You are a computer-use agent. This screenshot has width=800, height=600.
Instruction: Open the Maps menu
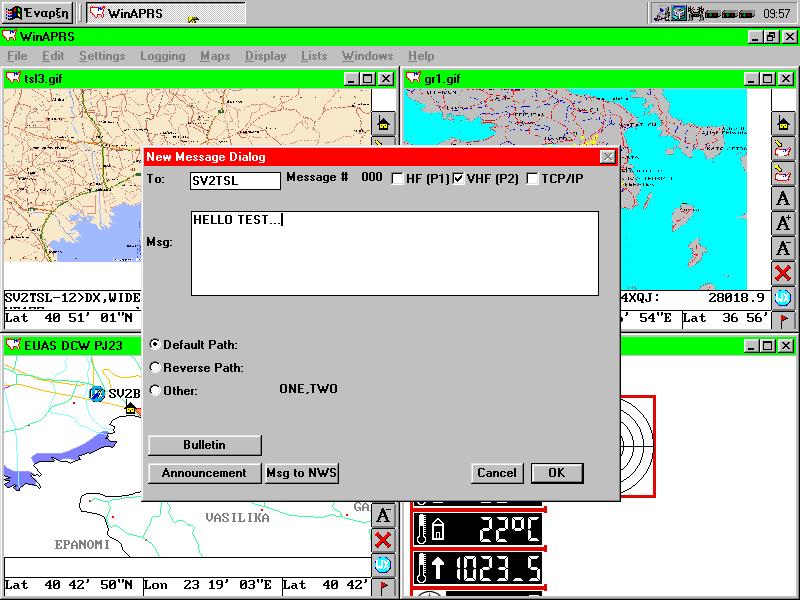[x=215, y=56]
